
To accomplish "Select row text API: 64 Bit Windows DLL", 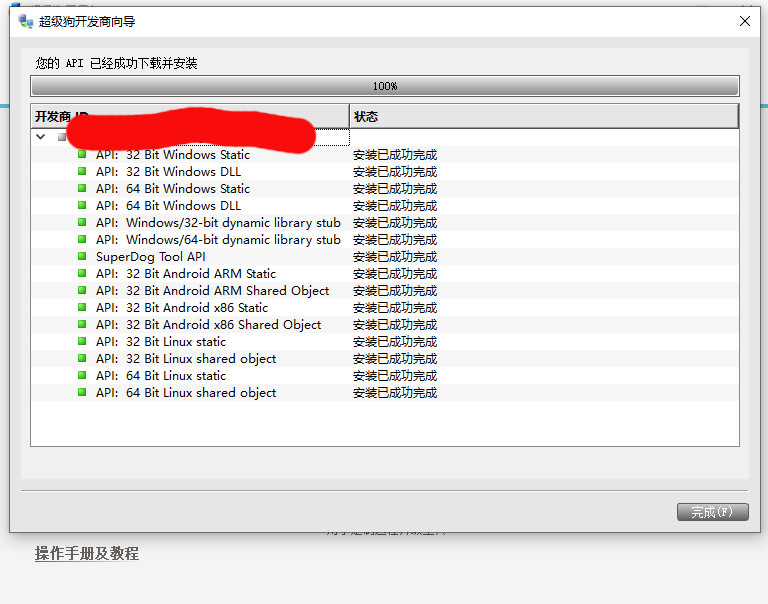I will point(168,206).
